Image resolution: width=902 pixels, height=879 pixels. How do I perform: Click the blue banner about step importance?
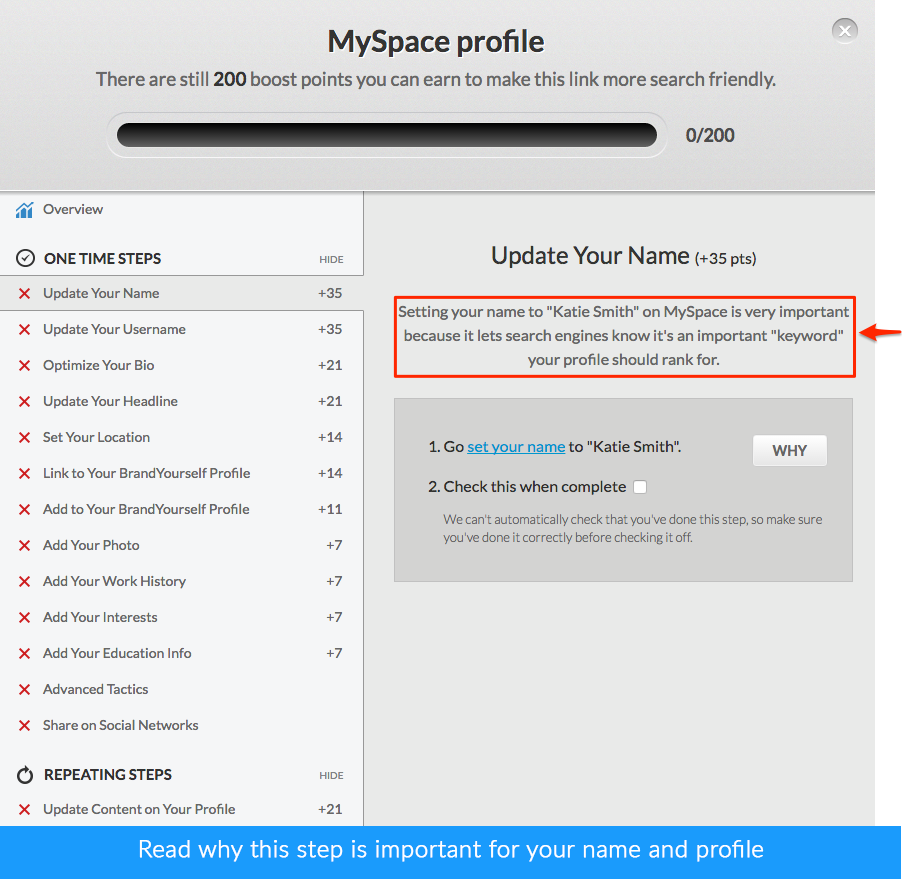pyautogui.click(x=451, y=849)
